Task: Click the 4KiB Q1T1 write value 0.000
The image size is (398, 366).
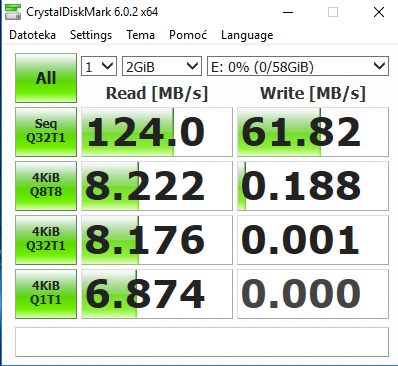Action: point(313,294)
